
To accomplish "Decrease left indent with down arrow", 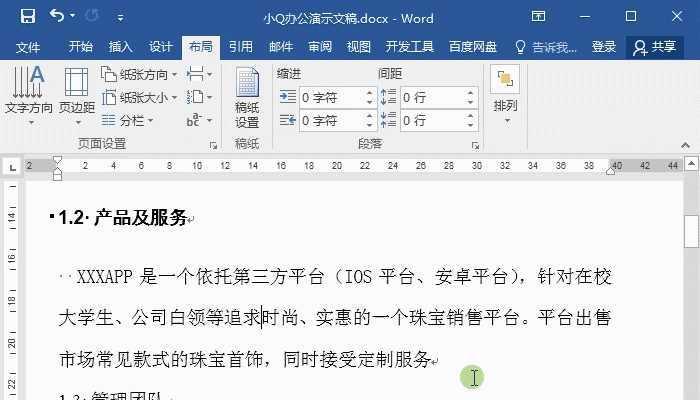I will 370,102.
